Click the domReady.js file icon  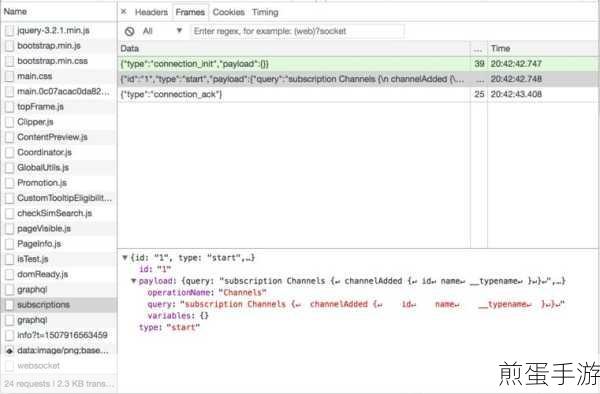[9, 275]
